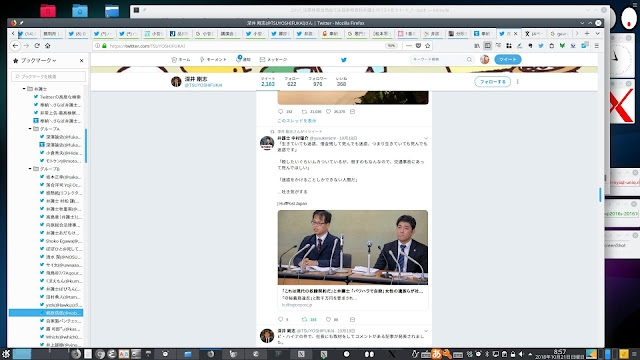The height and width of the screenshot is (360, 640).
Task: Open a new tab with plus button
Action: pos(587,33)
